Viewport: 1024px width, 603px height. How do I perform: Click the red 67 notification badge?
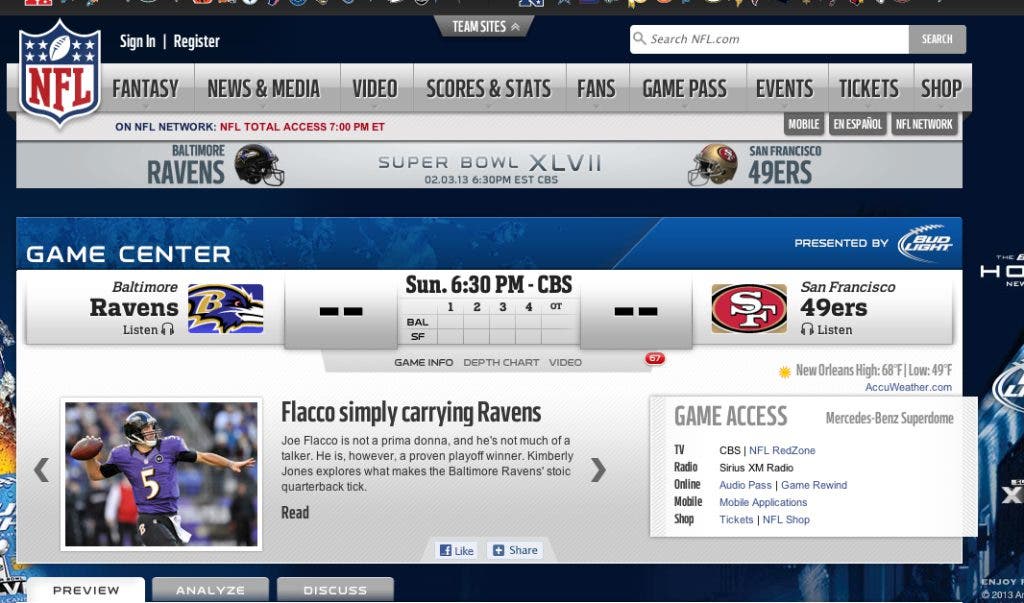[654, 358]
